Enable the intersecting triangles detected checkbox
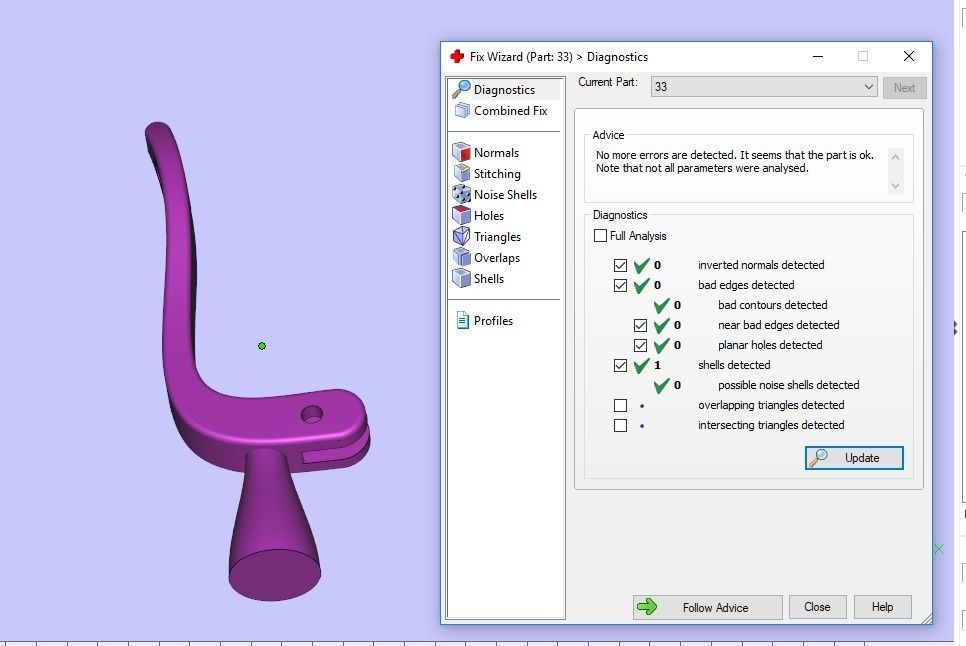This screenshot has width=966, height=646. 620,426
